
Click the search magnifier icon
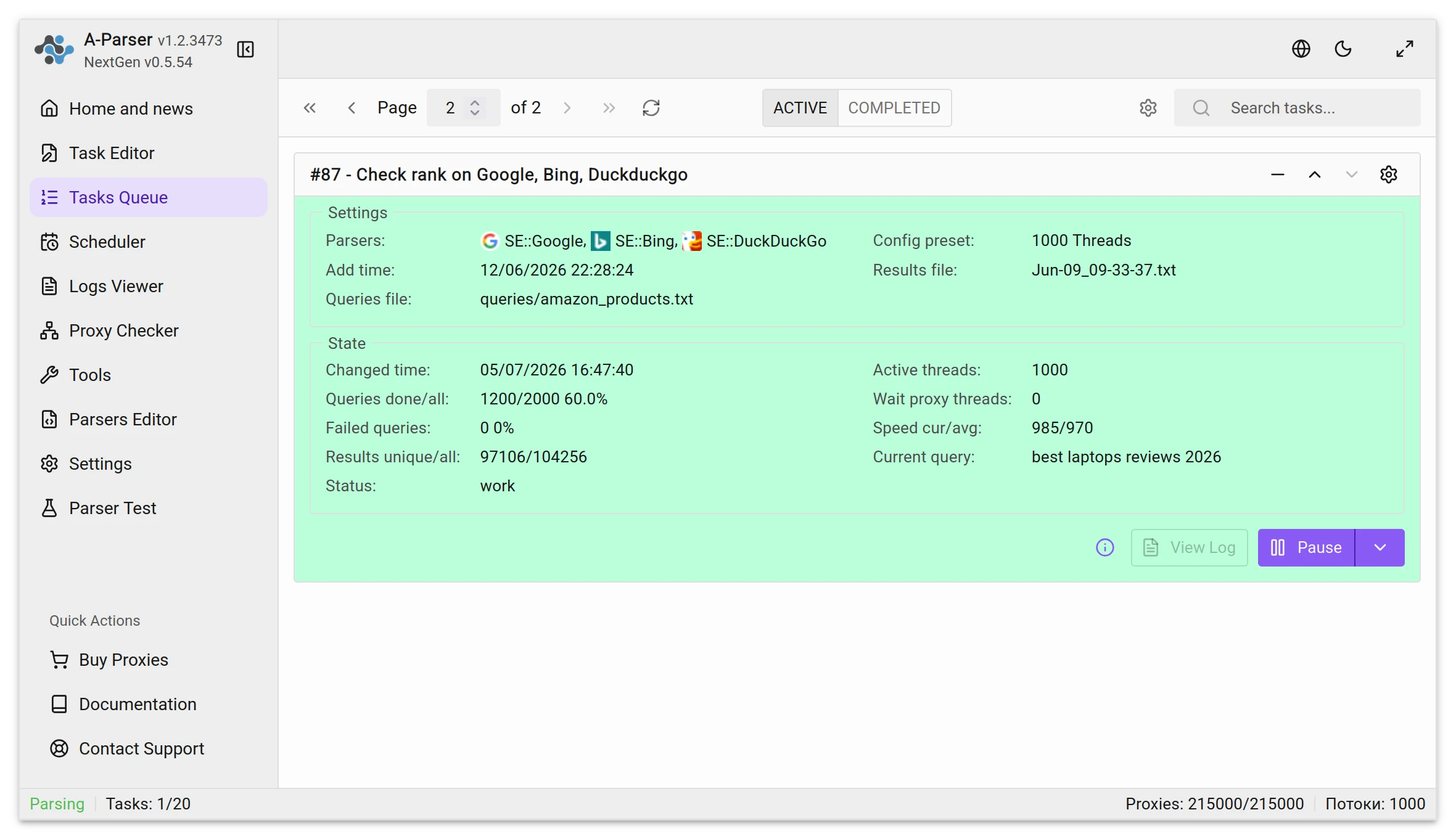tap(1201, 108)
